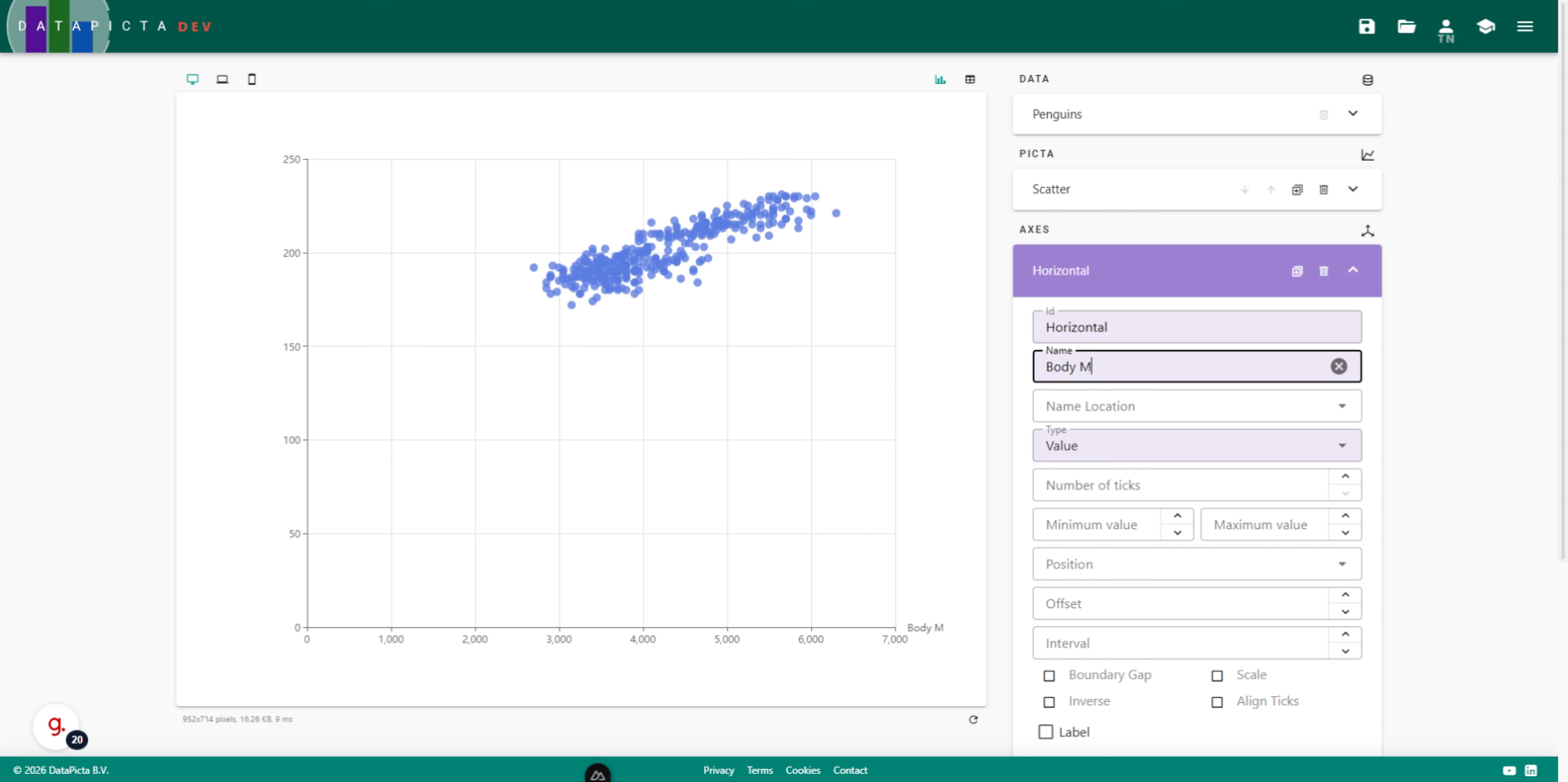Check the Align Ticks option

tap(1217, 702)
